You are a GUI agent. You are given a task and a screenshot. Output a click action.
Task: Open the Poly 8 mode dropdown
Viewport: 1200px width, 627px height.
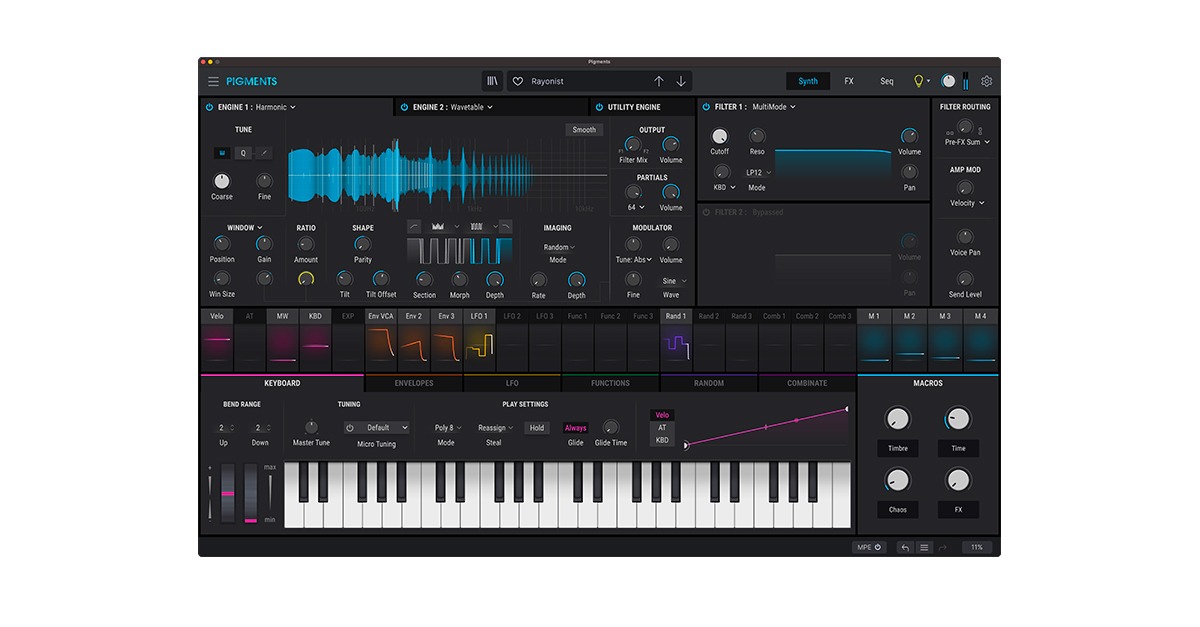click(447, 428)
